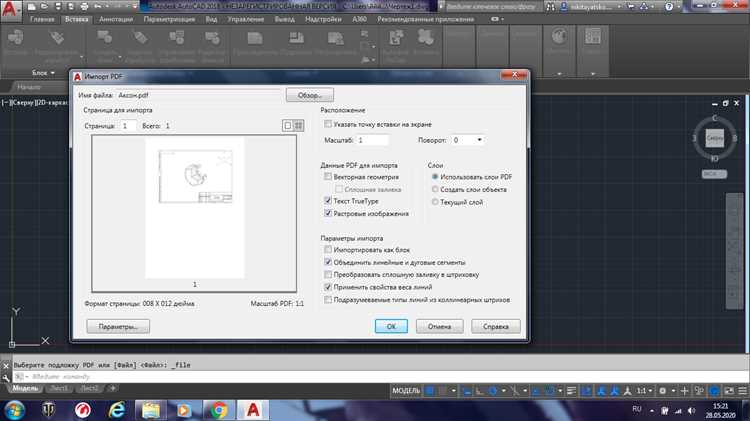Image resolution: width=750 pixels, height=421 pixels.
Task: Select the Текущий слой radio option
Action: [435, 202]
